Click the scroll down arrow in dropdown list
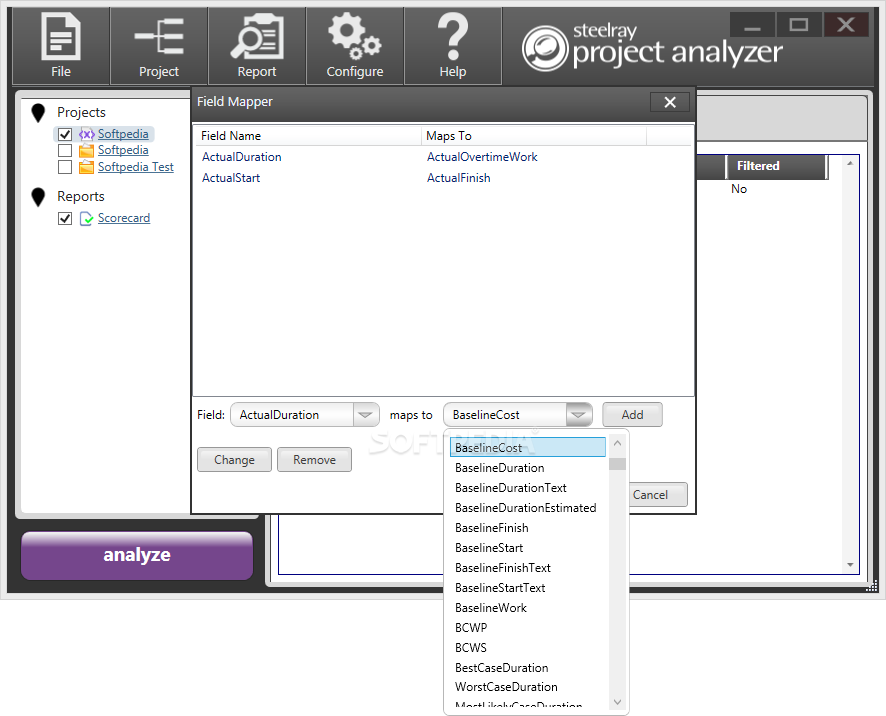The width and height of the screenshot is (886, 716). (618, 702)
